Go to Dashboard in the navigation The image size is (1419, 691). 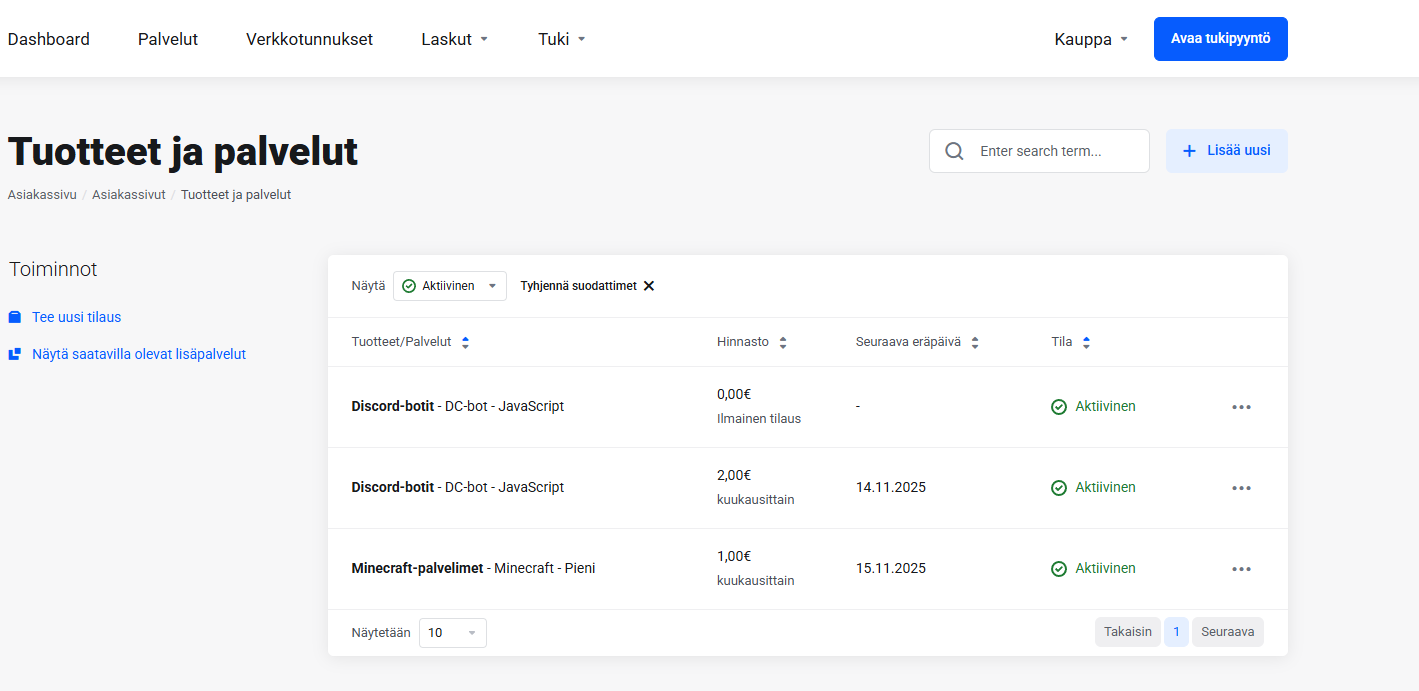(x=49, y=39)
